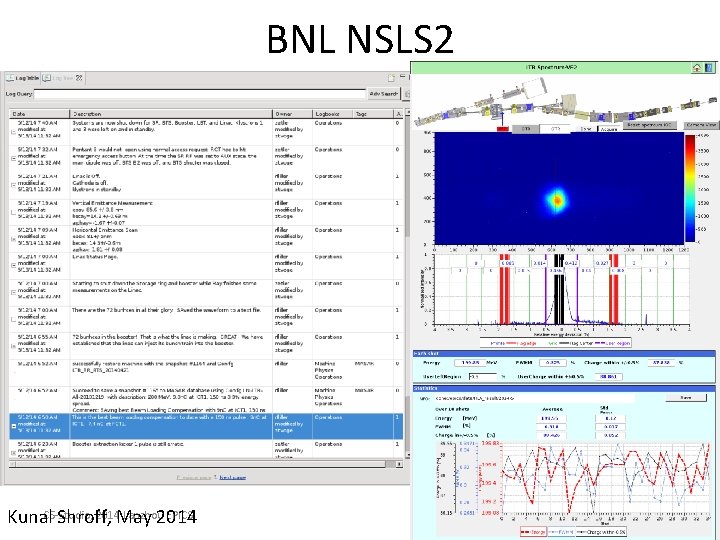Go to Next page link
The height and width of the screenshot is (540, 720).
(x=232, y=478)
